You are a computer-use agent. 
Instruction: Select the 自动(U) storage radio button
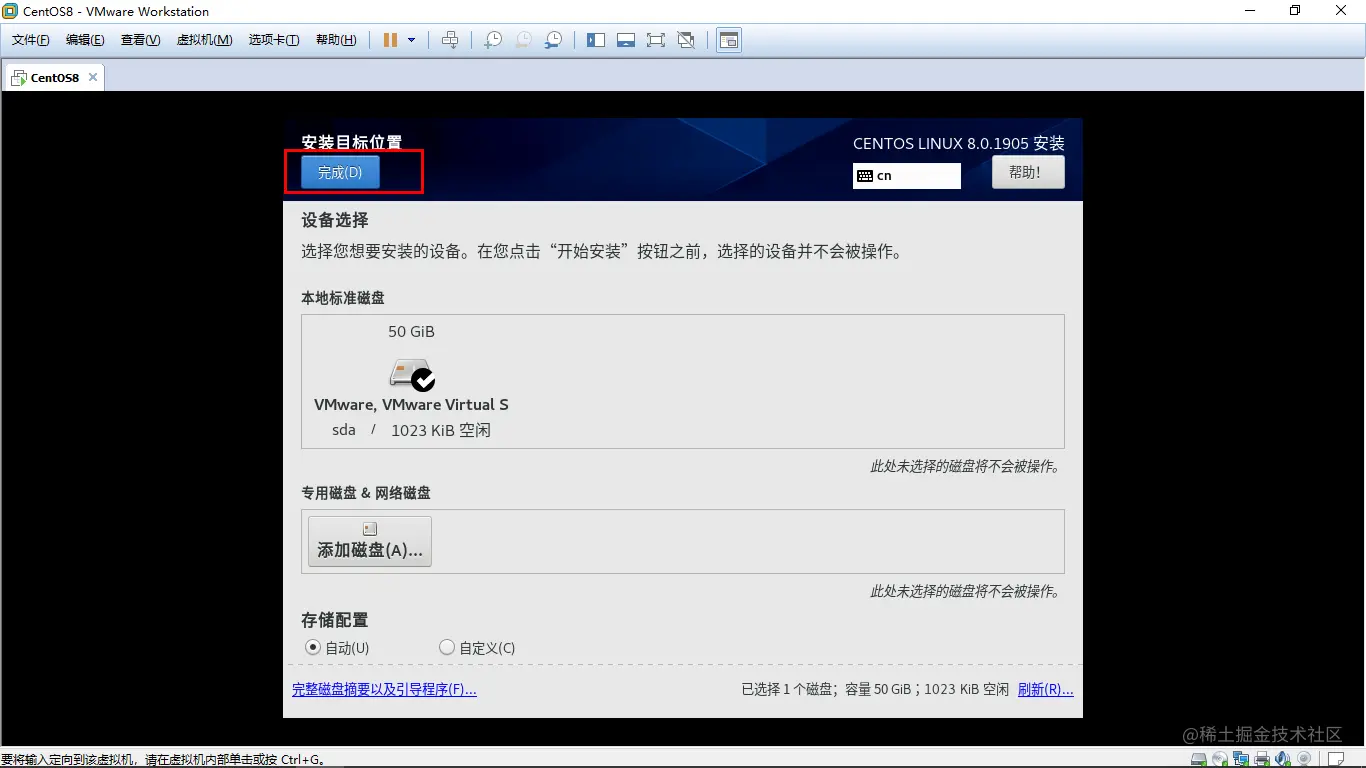[x=313, y=647]
